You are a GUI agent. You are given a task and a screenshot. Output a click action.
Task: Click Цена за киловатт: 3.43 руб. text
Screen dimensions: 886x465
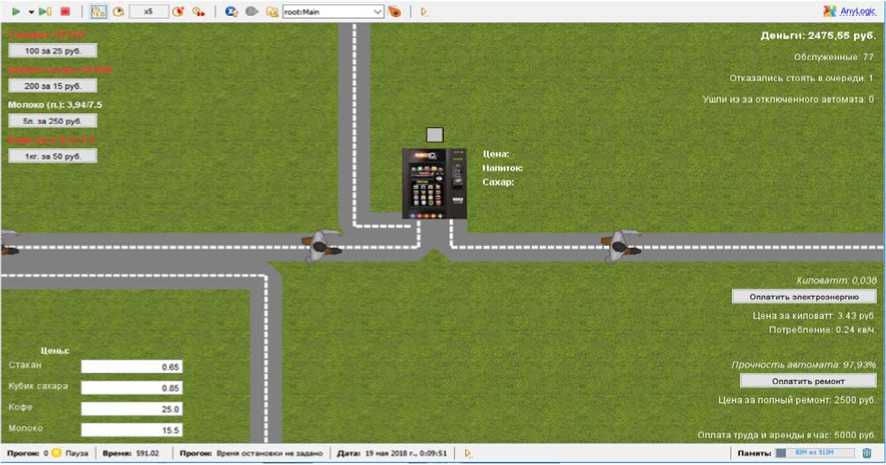coord(814,315)
